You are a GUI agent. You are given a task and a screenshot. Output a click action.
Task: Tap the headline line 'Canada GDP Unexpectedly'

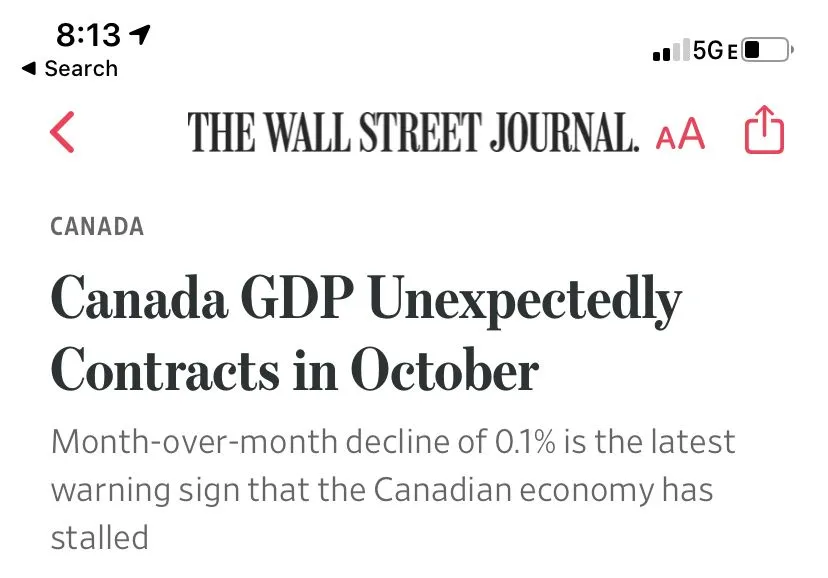(x=366, y=299)
